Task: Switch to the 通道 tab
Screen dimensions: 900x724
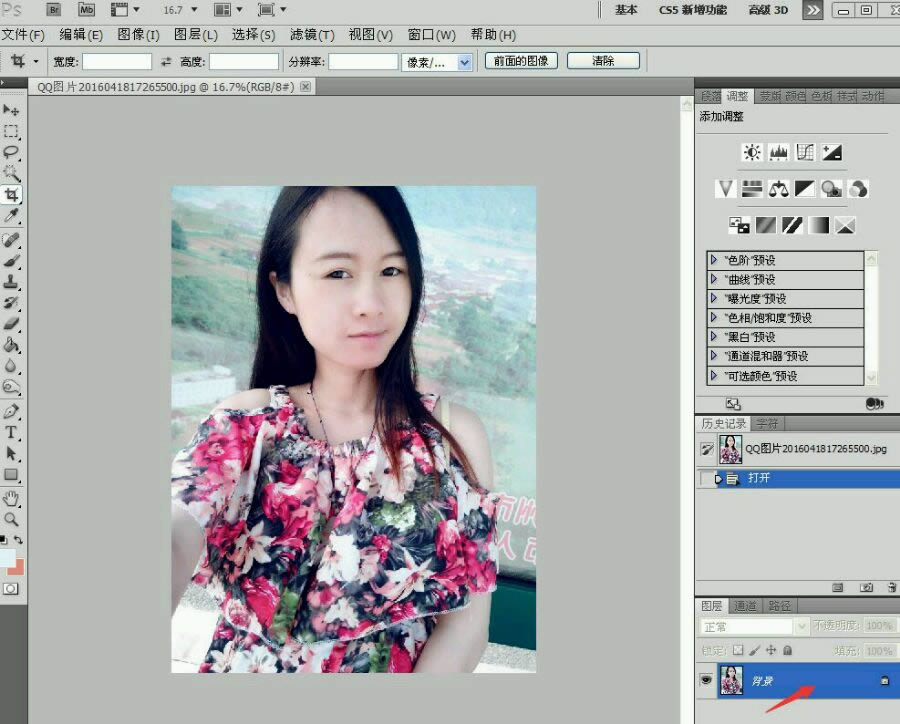Action: [745, 604]
